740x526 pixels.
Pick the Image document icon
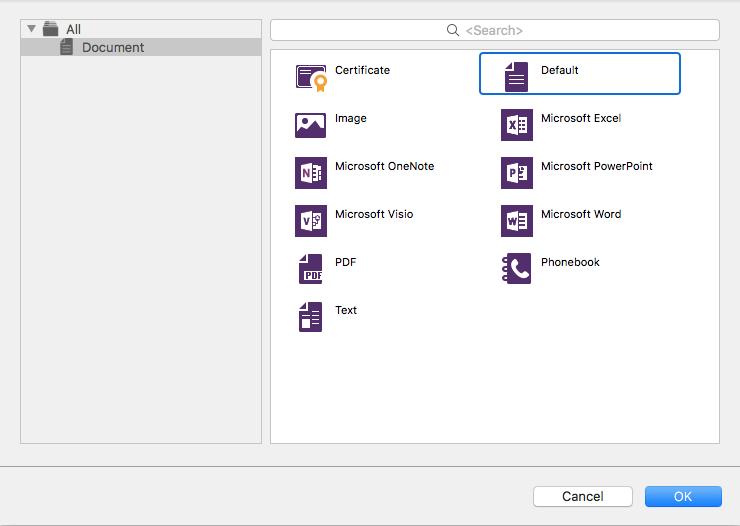[311, 125]
